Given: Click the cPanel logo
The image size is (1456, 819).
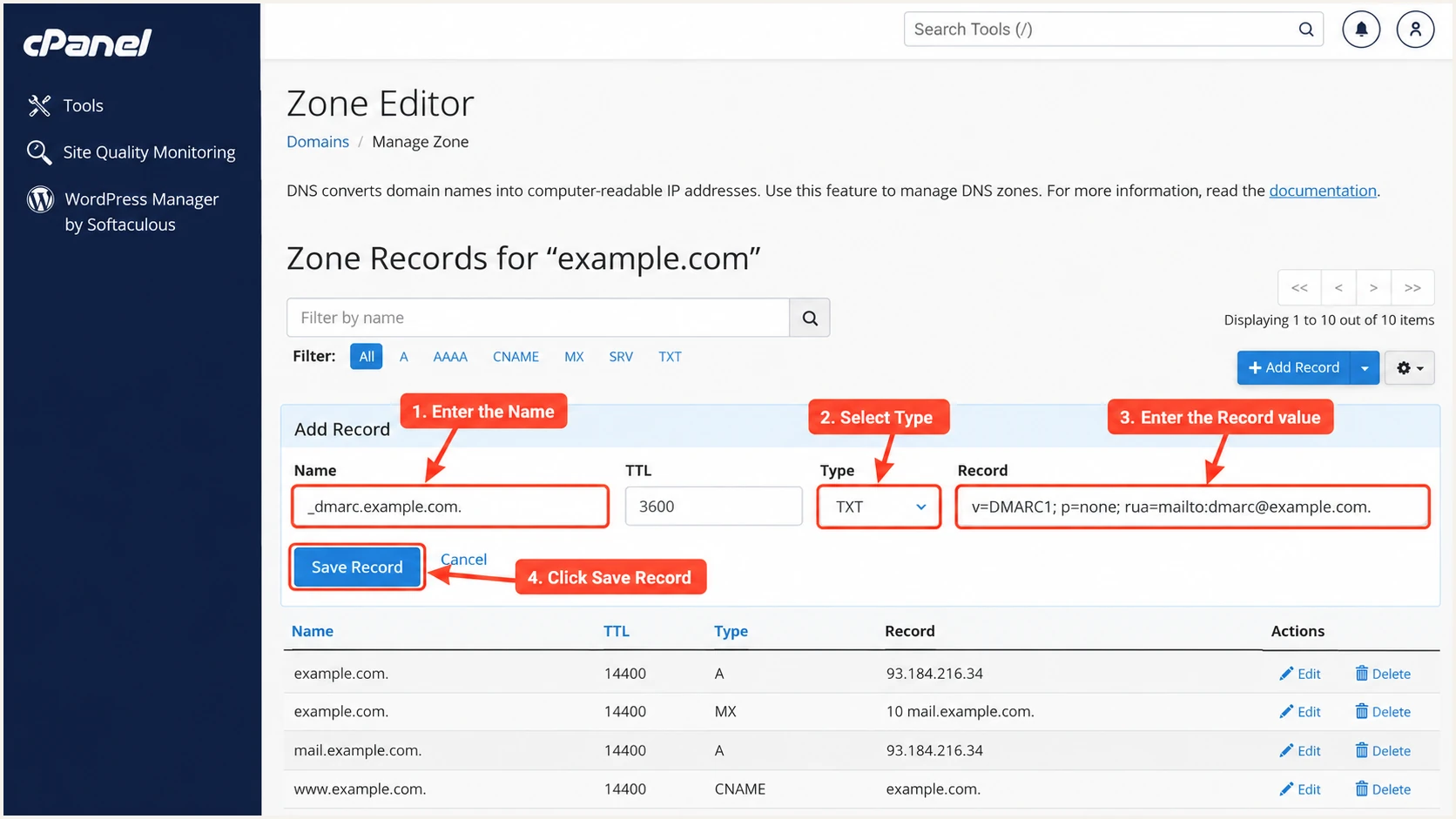Looking at the screenshot, I should point(87,42).
